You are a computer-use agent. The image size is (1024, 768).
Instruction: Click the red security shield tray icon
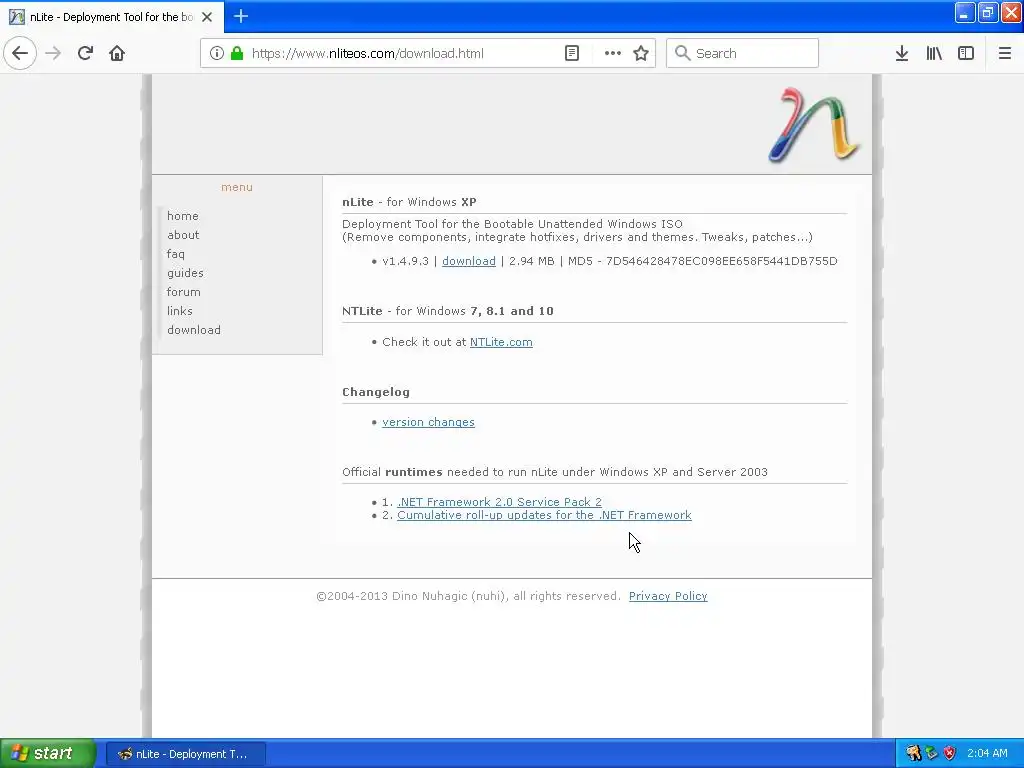coord(950,754)
